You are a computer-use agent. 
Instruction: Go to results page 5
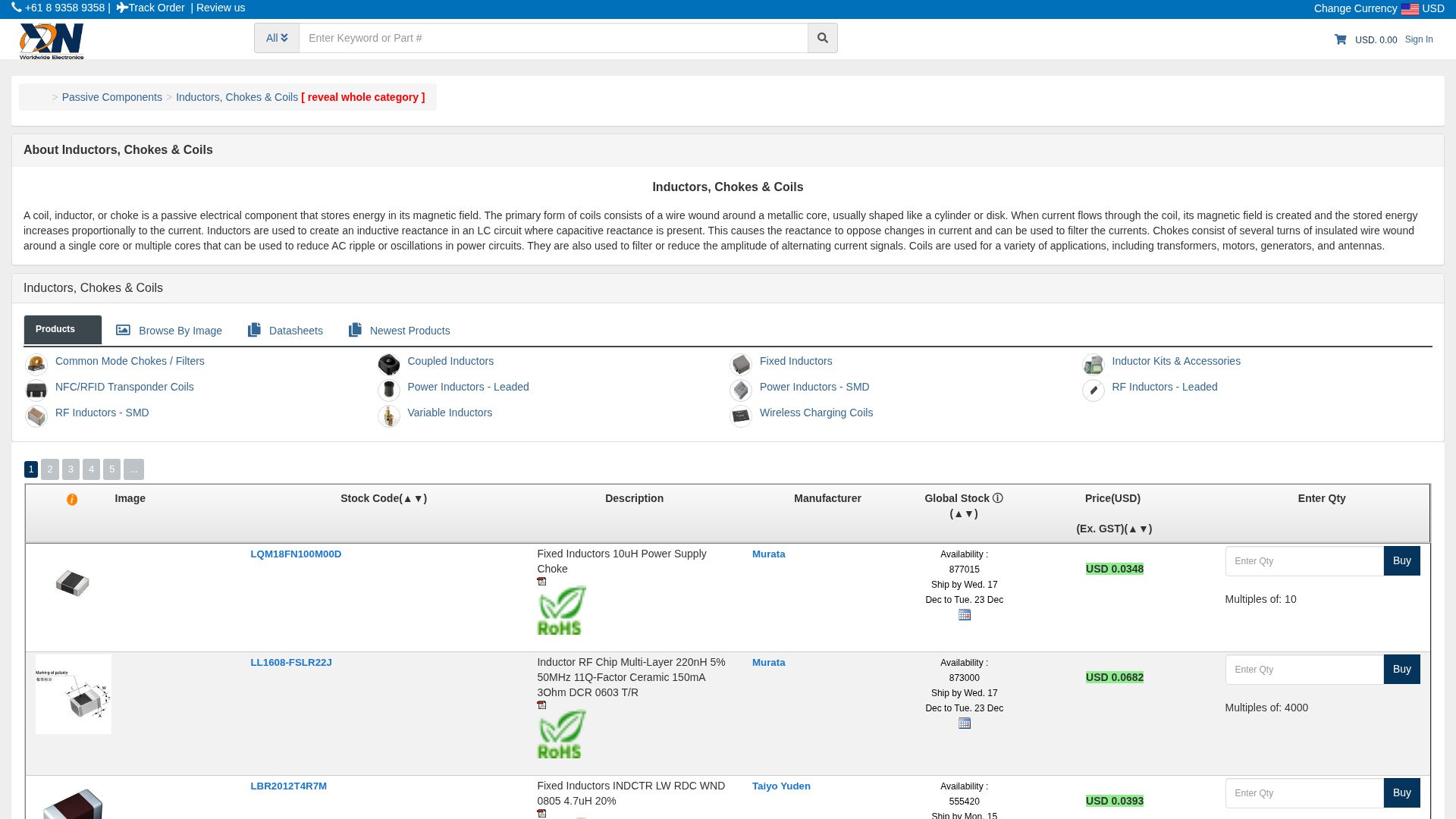(111, 469)
